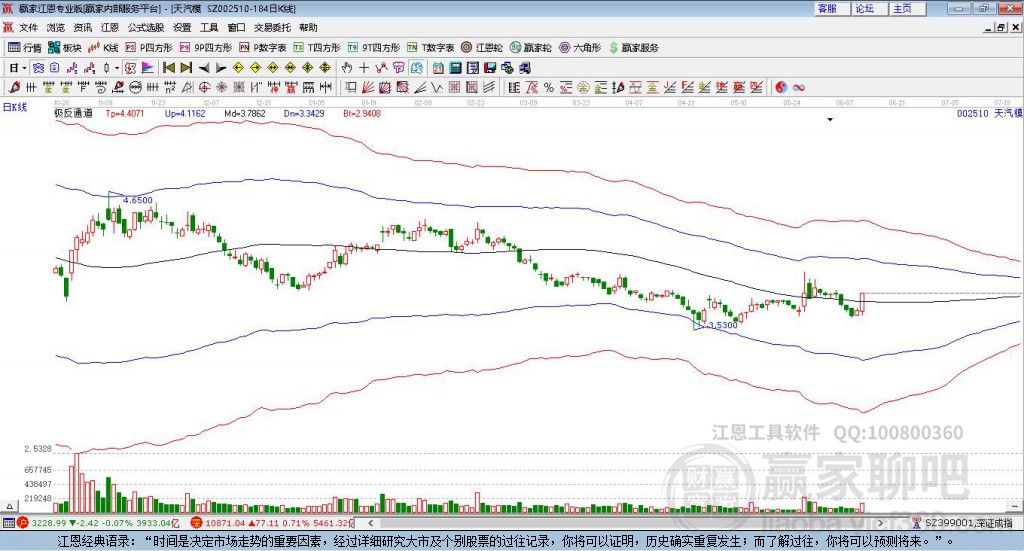This screenshot has height=551, width=1024.
Task: Select the red pencil drawing tool
Action: 14,87
